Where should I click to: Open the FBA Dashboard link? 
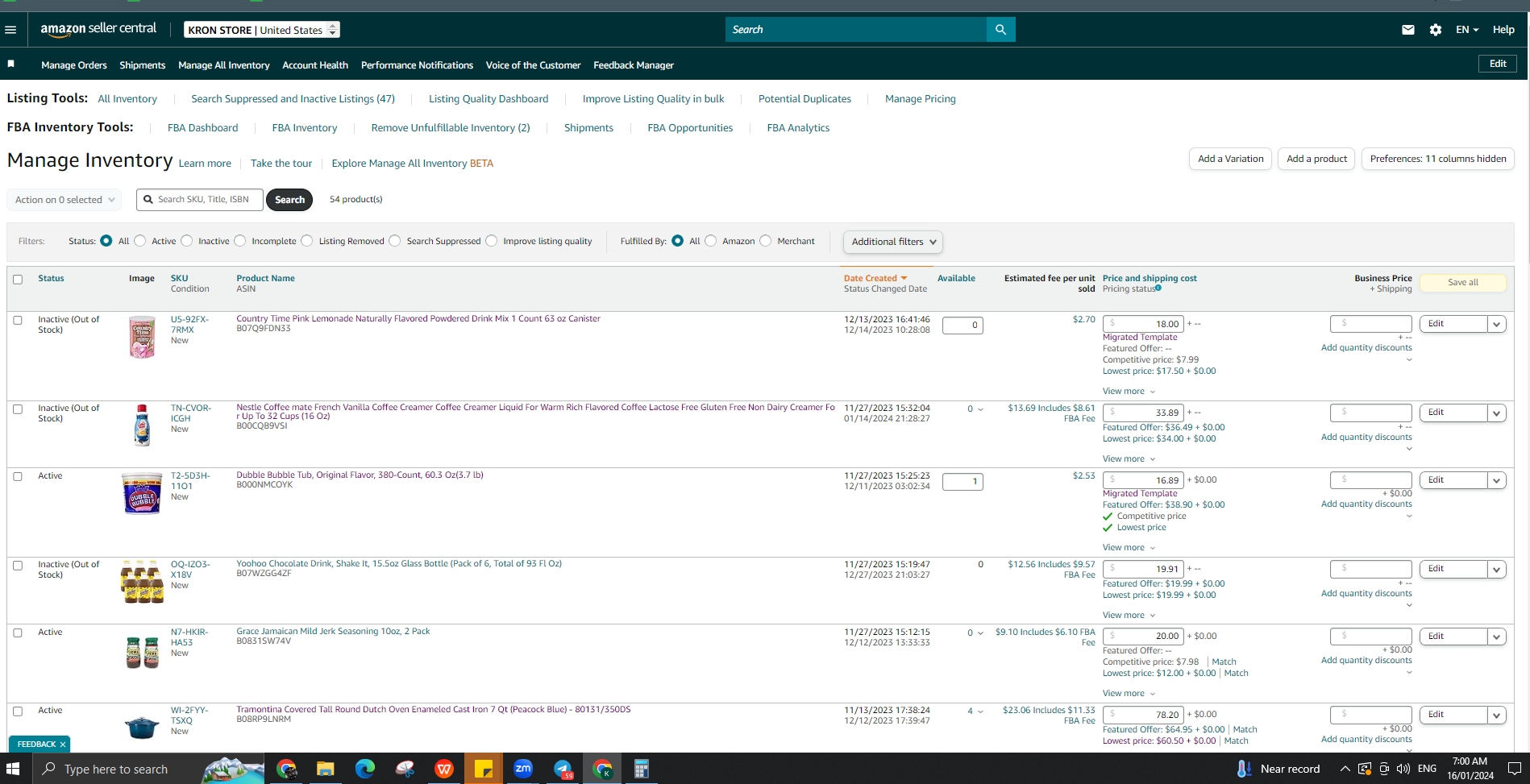[x=202, y=128]
